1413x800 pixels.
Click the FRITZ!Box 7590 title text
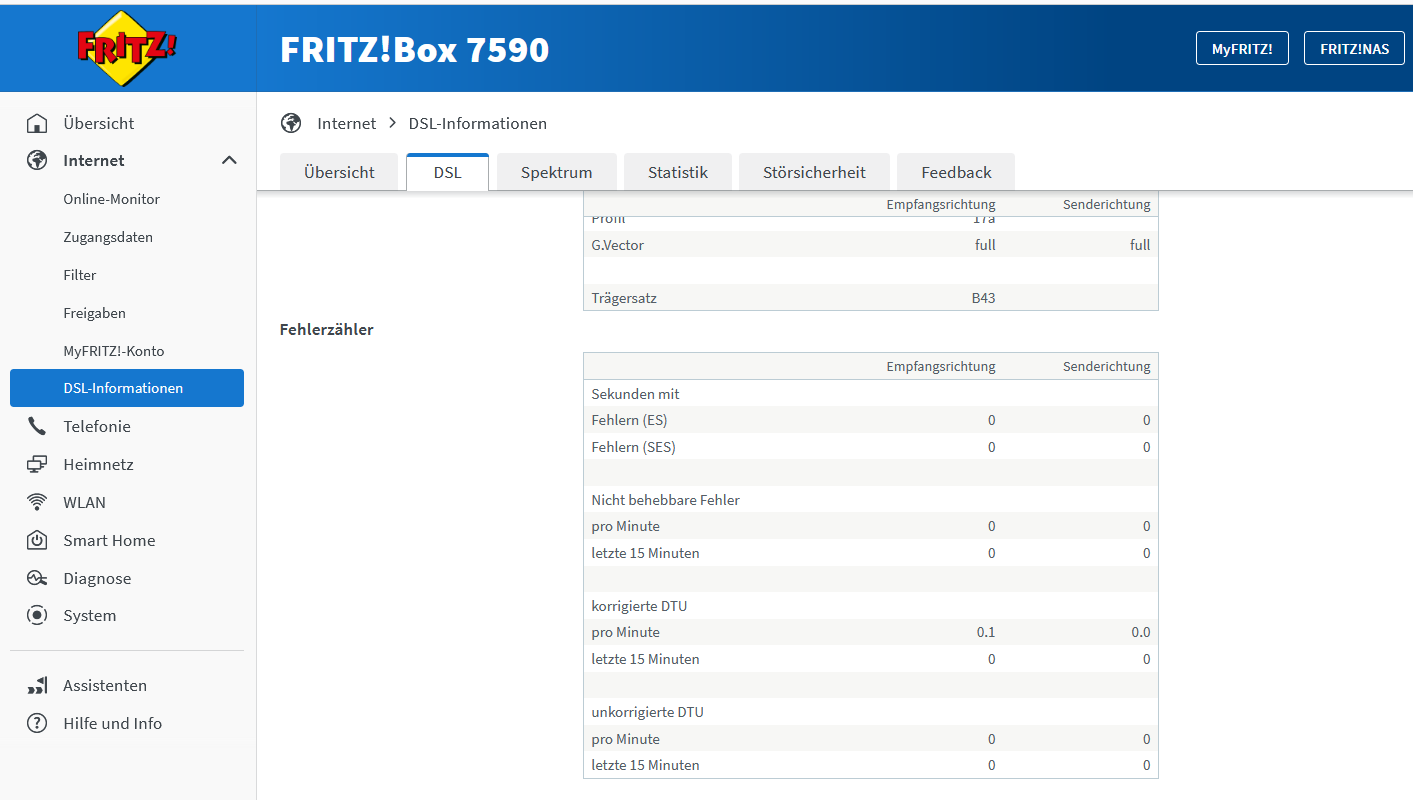point(414,49)
